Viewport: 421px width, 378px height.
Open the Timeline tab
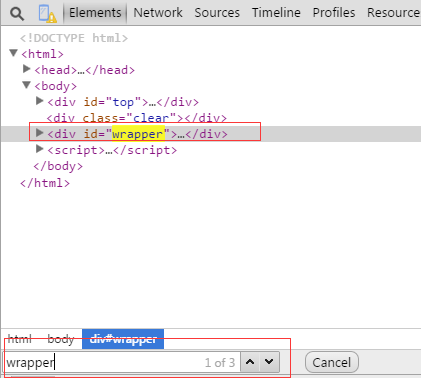pos(276,13)
